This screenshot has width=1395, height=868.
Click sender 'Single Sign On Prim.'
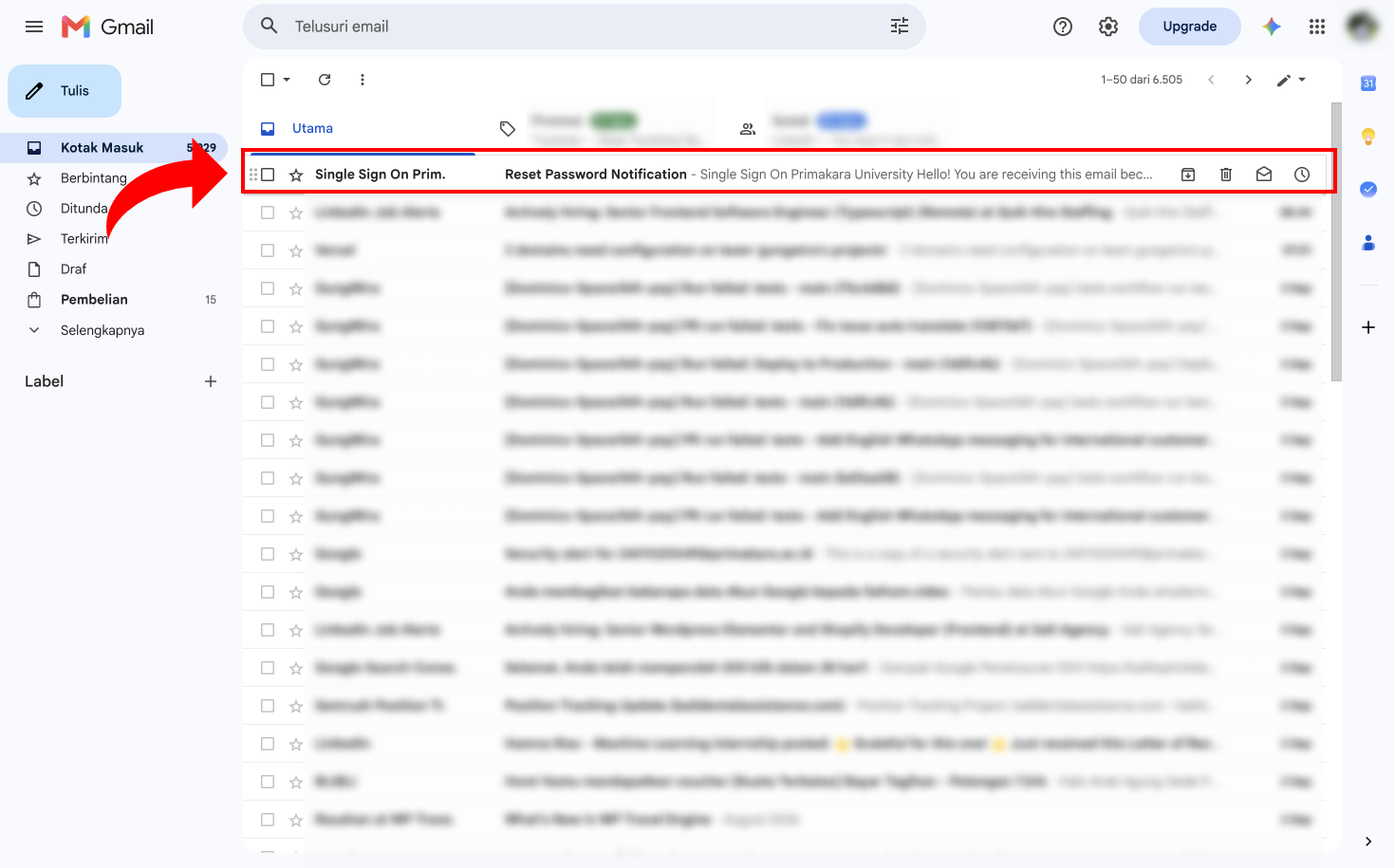click(x=380, y=175)
